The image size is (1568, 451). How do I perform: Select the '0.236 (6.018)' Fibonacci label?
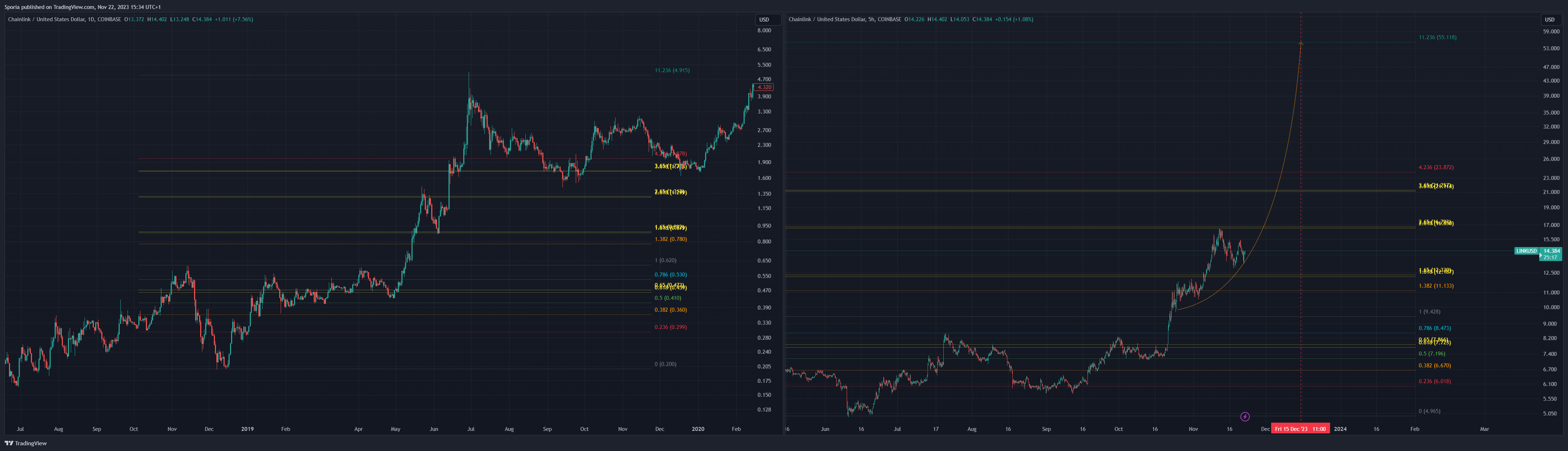(x=1435, y=382)
